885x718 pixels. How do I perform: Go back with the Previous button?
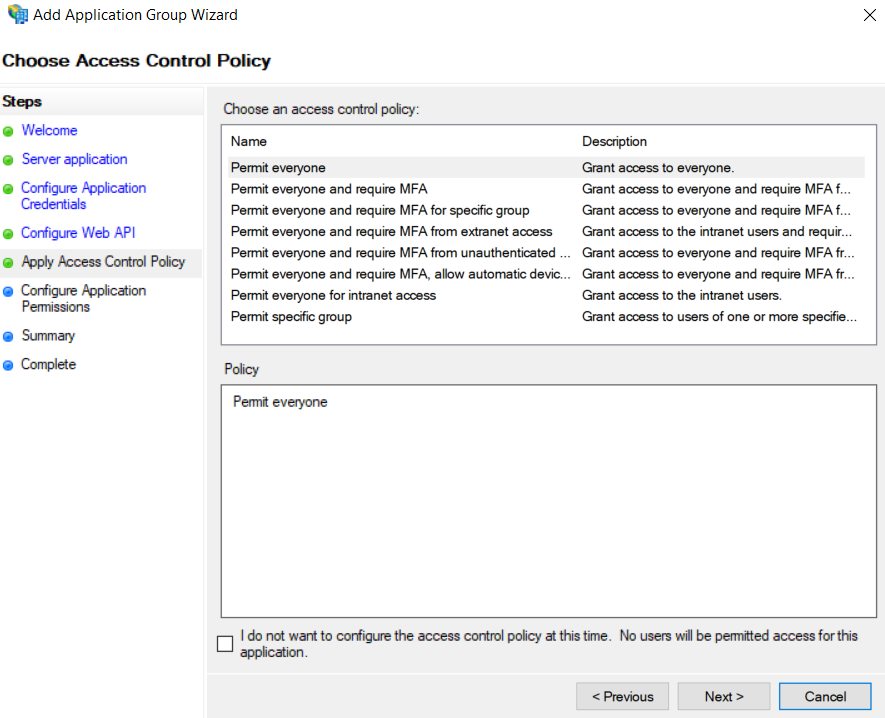[x=623, y=697]
